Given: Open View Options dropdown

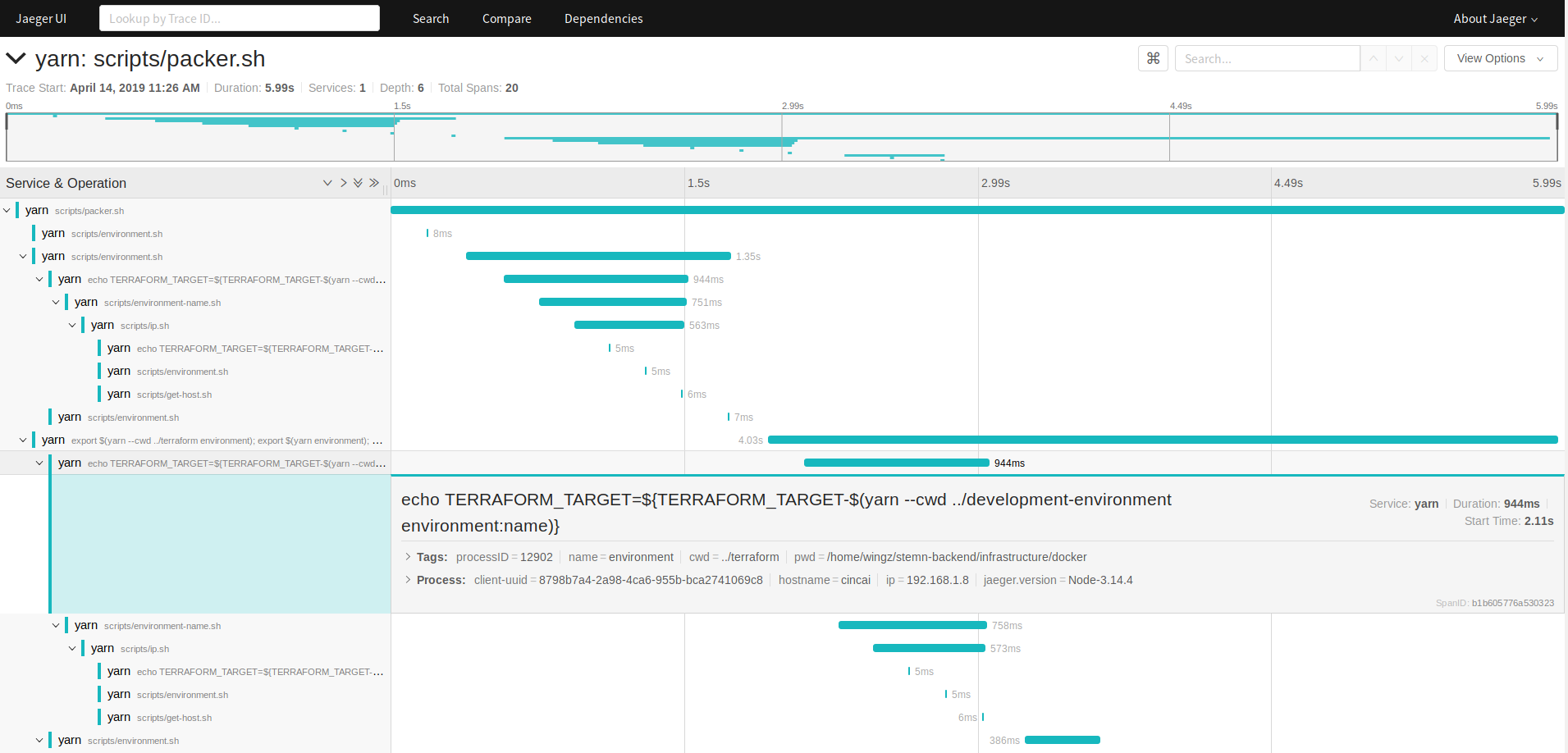Looking at the screenshot, I should click(x=1500, y=58).
